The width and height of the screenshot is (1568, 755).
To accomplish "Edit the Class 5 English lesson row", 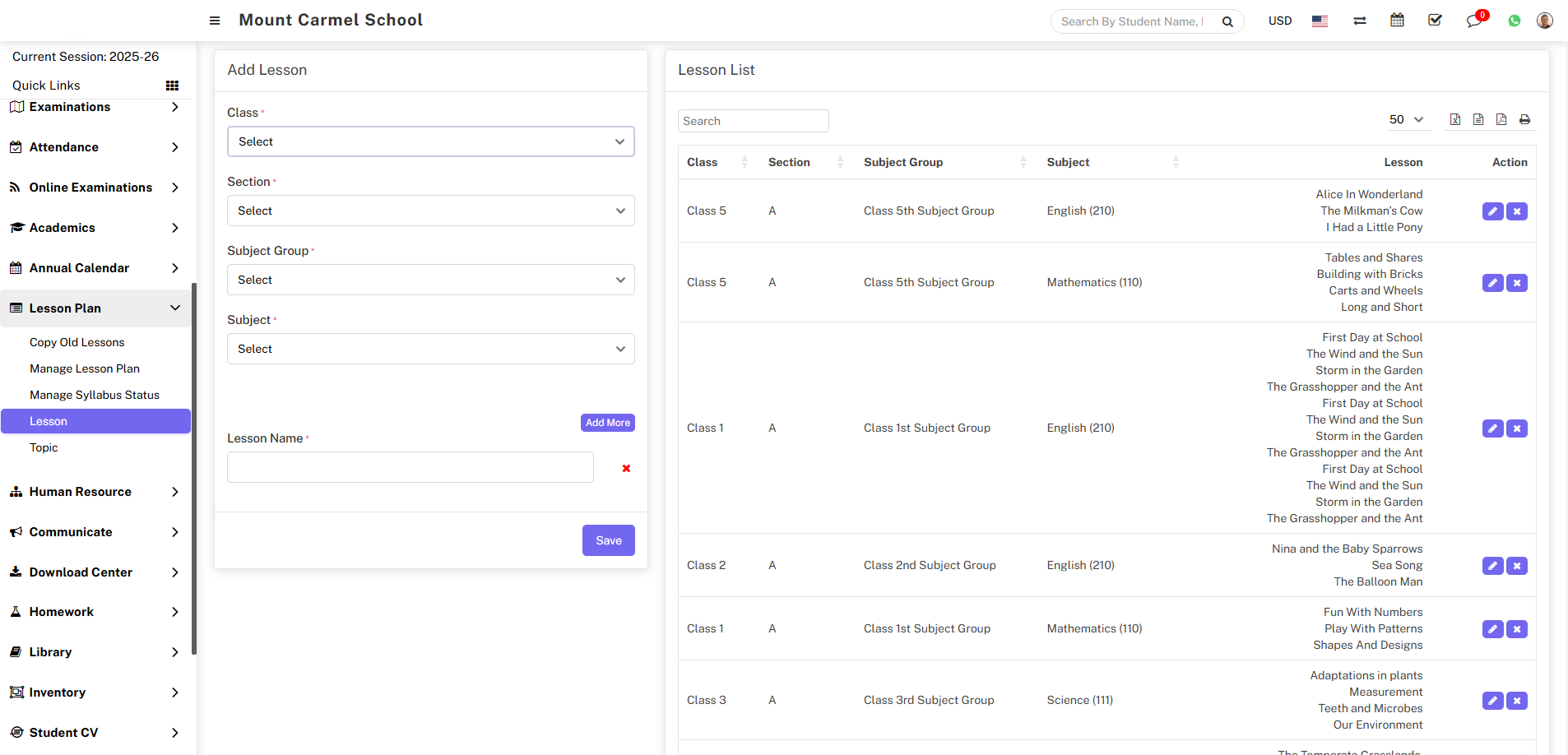I will (x=1492, y=211).
